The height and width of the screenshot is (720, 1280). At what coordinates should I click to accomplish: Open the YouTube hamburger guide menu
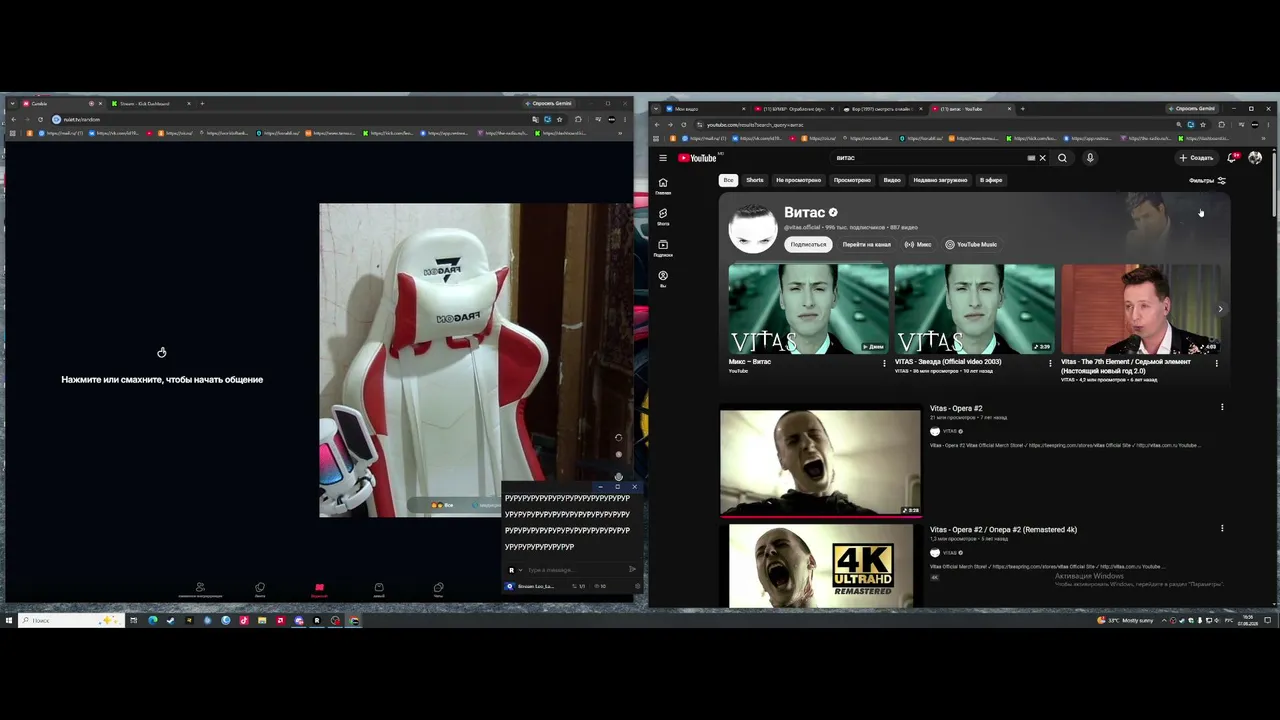pos(662,158)
